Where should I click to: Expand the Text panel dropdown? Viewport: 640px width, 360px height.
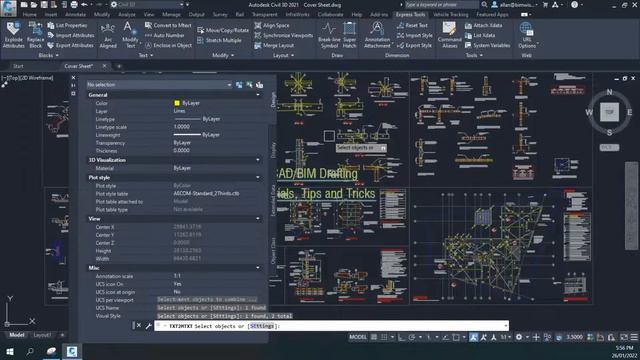click(145, 56)
